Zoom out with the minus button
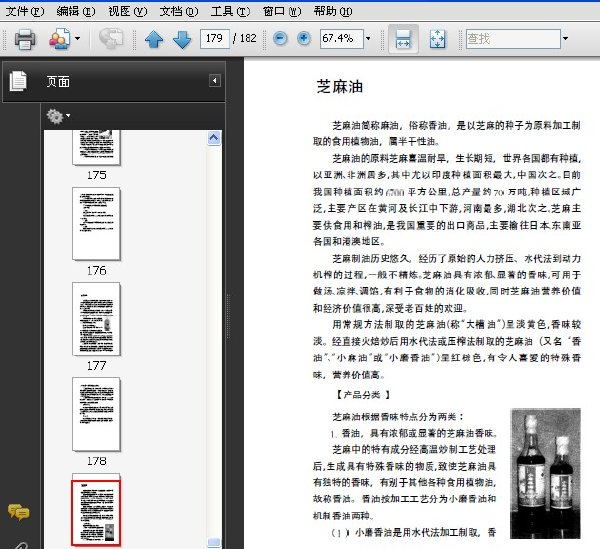Screen dimensions: 600x549 (280, 38)
